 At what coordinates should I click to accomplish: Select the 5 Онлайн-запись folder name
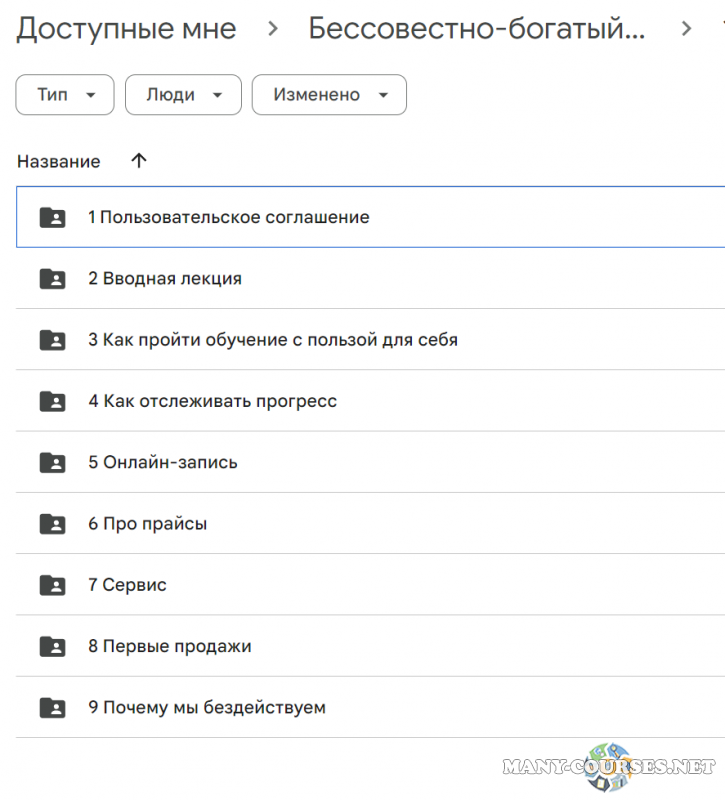162,463
